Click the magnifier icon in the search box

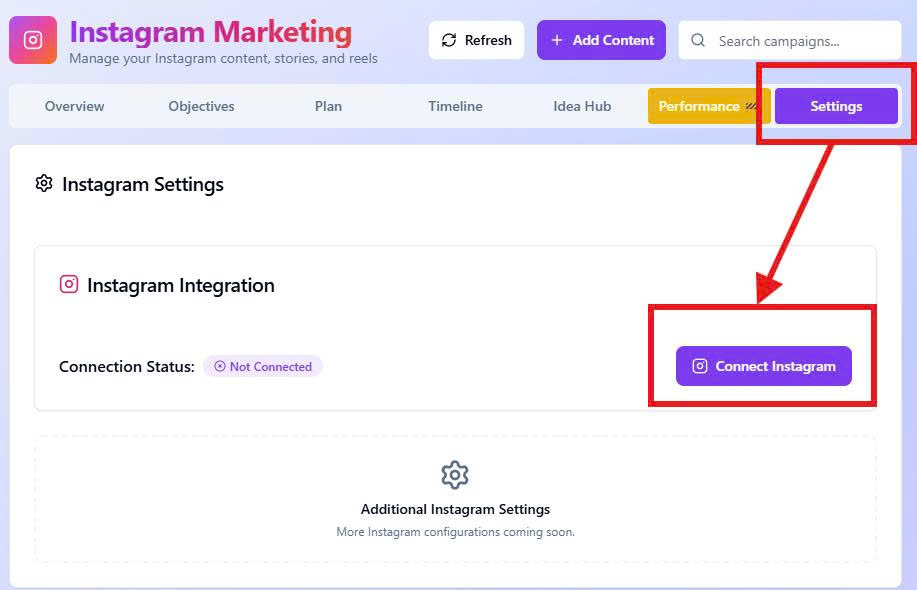pos(699,41)
